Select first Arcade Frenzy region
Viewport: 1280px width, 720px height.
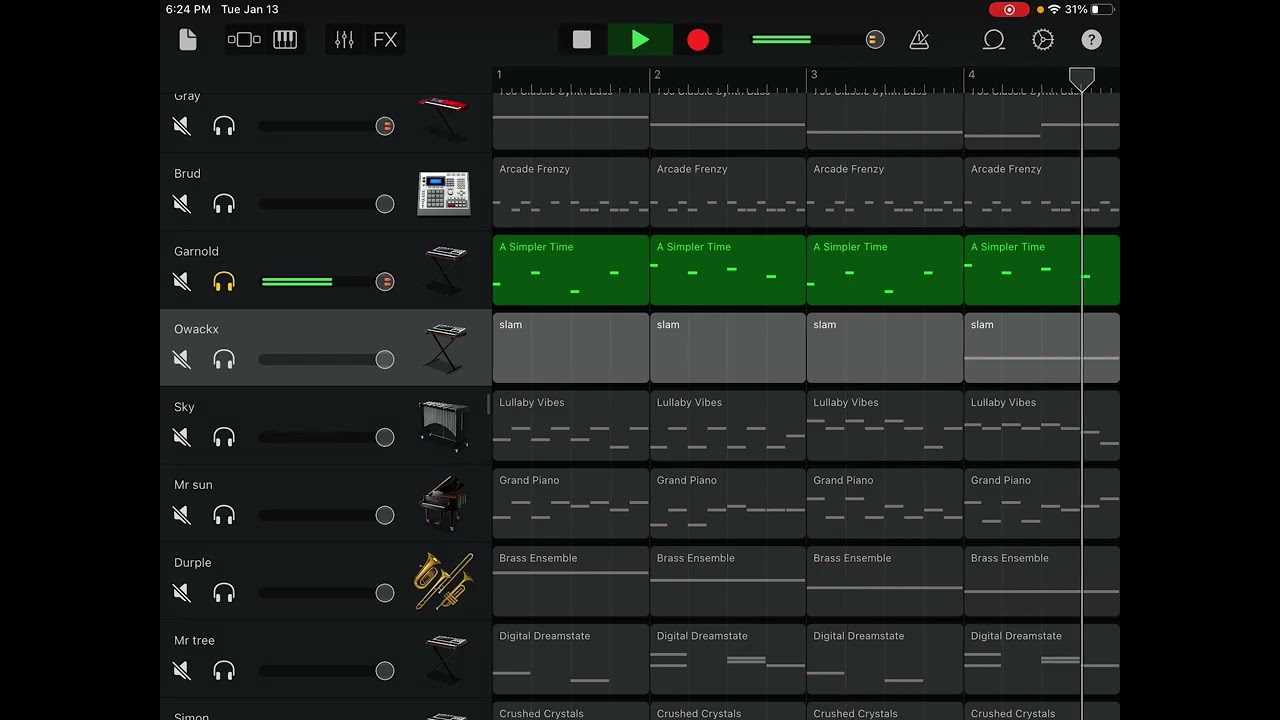(571, 192)
